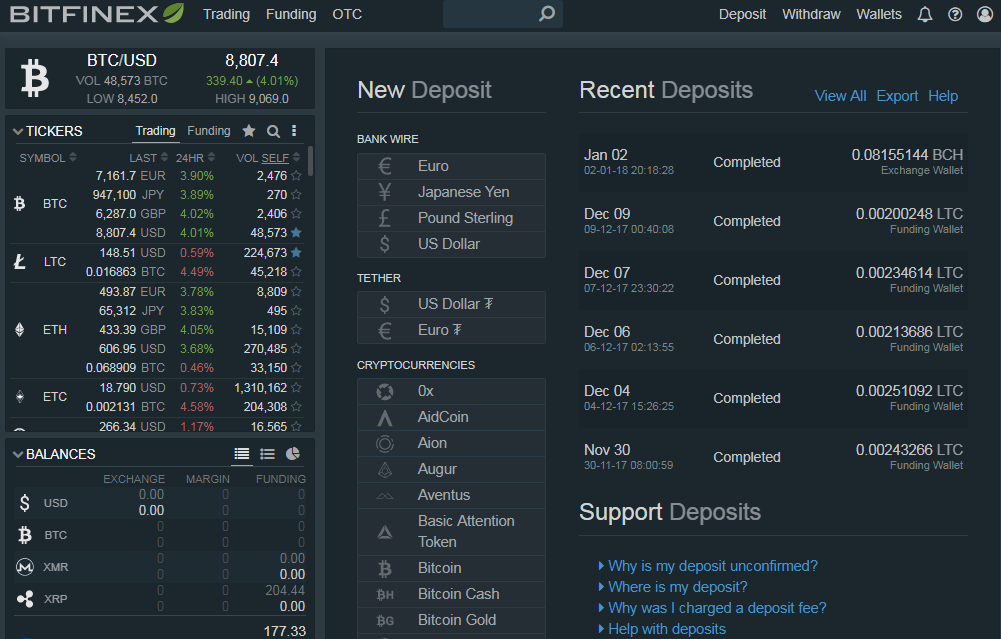The height and width of the screenshot is (639, 1001).
Task: Switch to the Funding tab in Tickers
Action: (x=209, y=131)
